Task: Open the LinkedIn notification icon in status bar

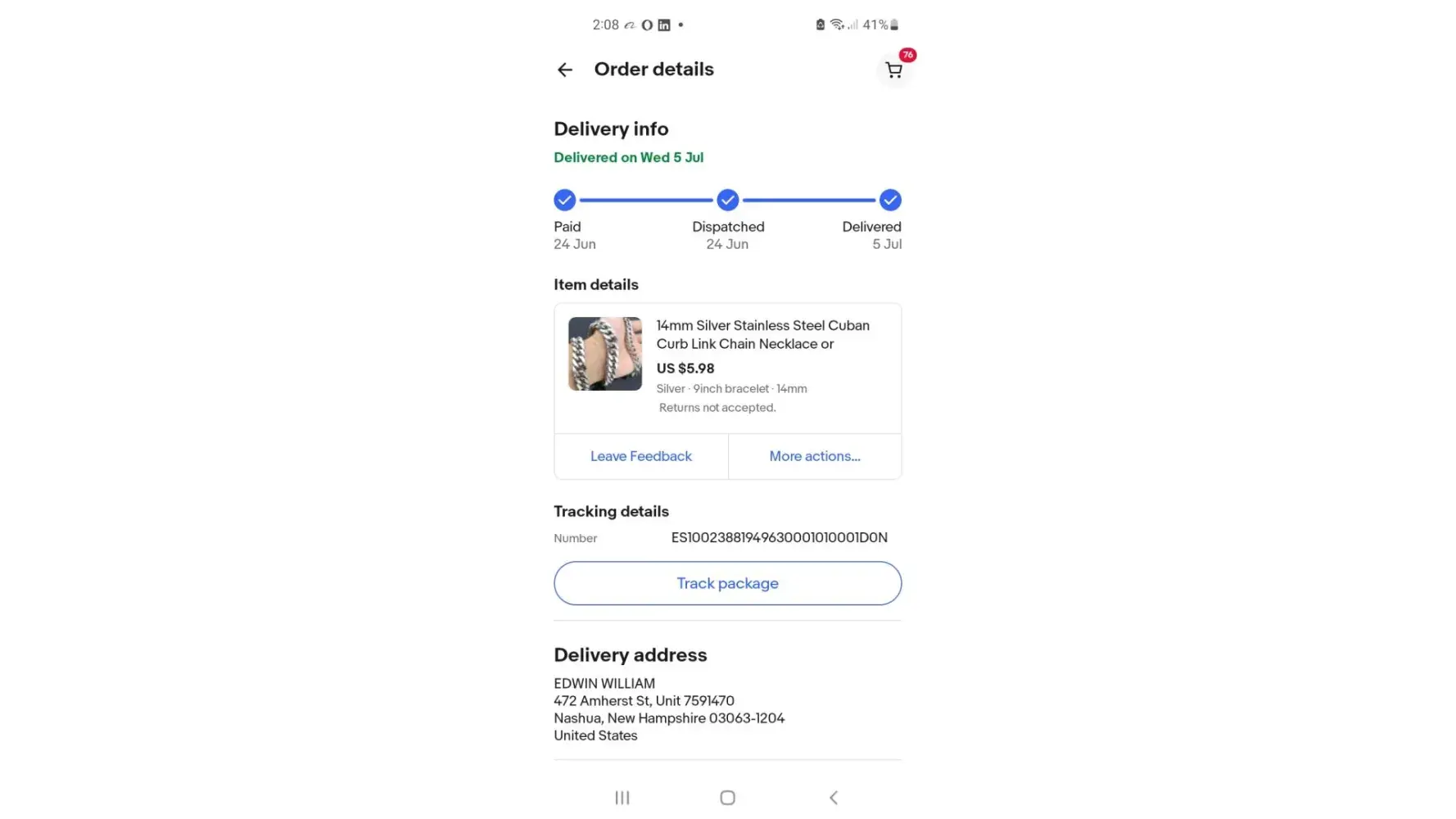Action: click(664, 25)
